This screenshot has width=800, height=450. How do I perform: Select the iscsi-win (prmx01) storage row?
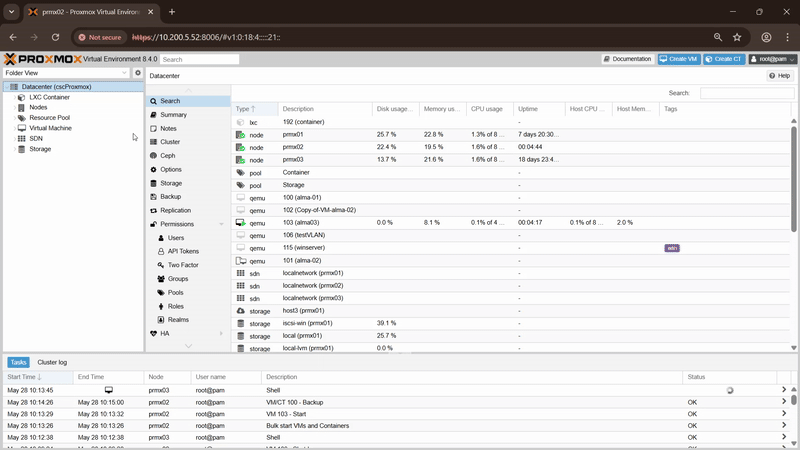[x=511, y=323]
